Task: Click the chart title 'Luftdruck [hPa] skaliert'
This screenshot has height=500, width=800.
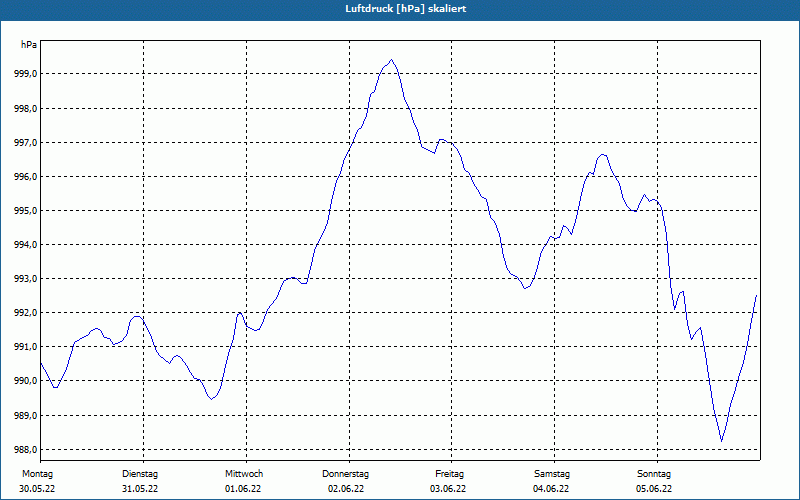Action: point(405,9)
